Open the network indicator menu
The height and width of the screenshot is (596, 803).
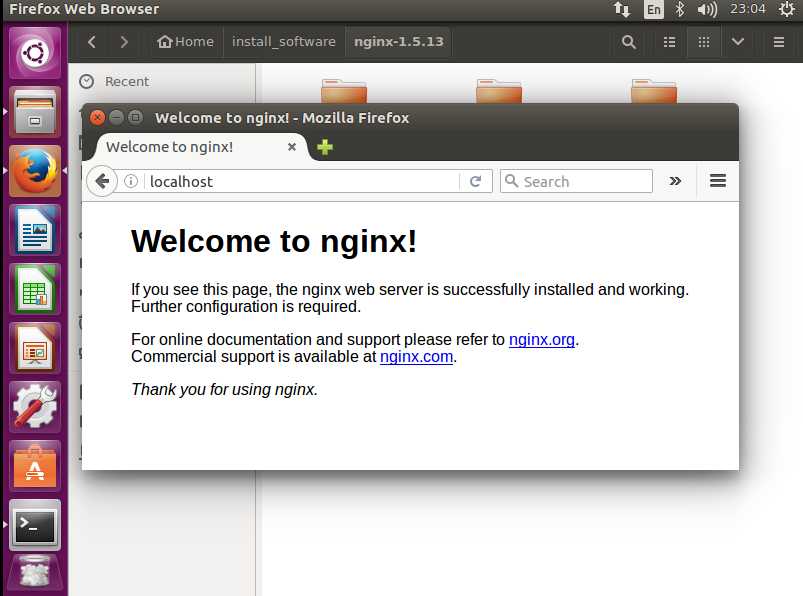pyautogui.click(x=622, y=9)
